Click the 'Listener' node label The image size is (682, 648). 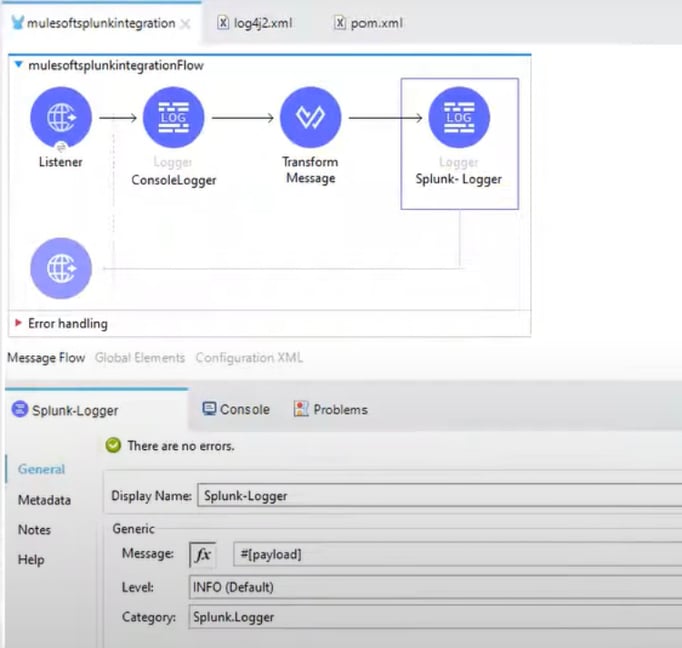point(60,162)
